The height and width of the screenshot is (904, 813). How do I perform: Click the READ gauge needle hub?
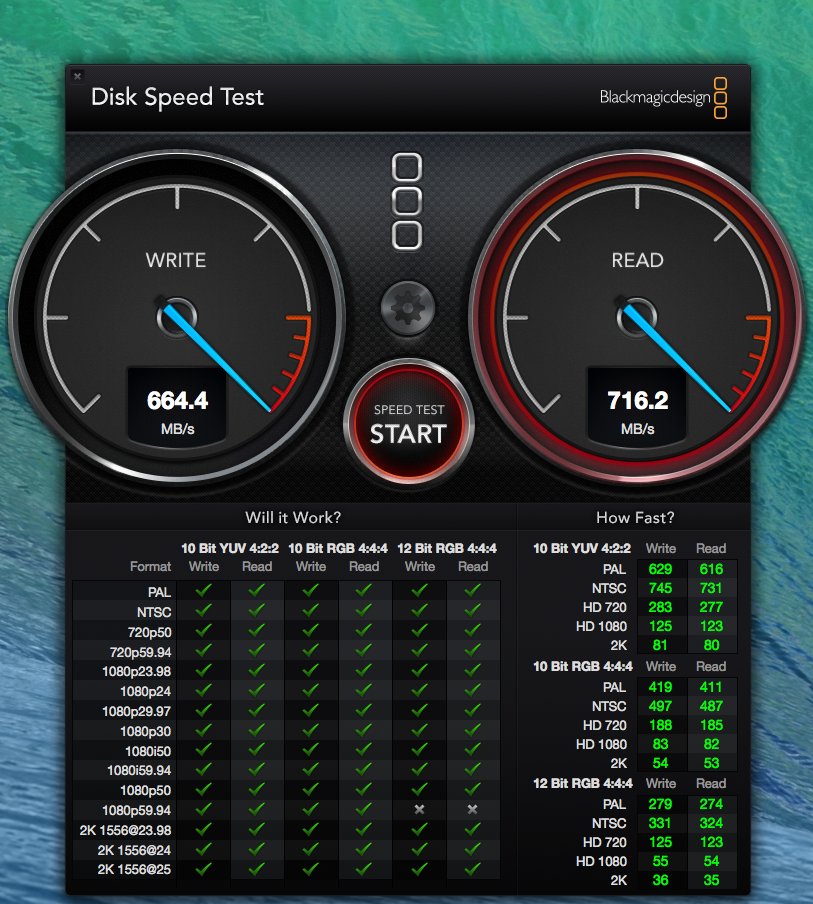tap(637, 317)
